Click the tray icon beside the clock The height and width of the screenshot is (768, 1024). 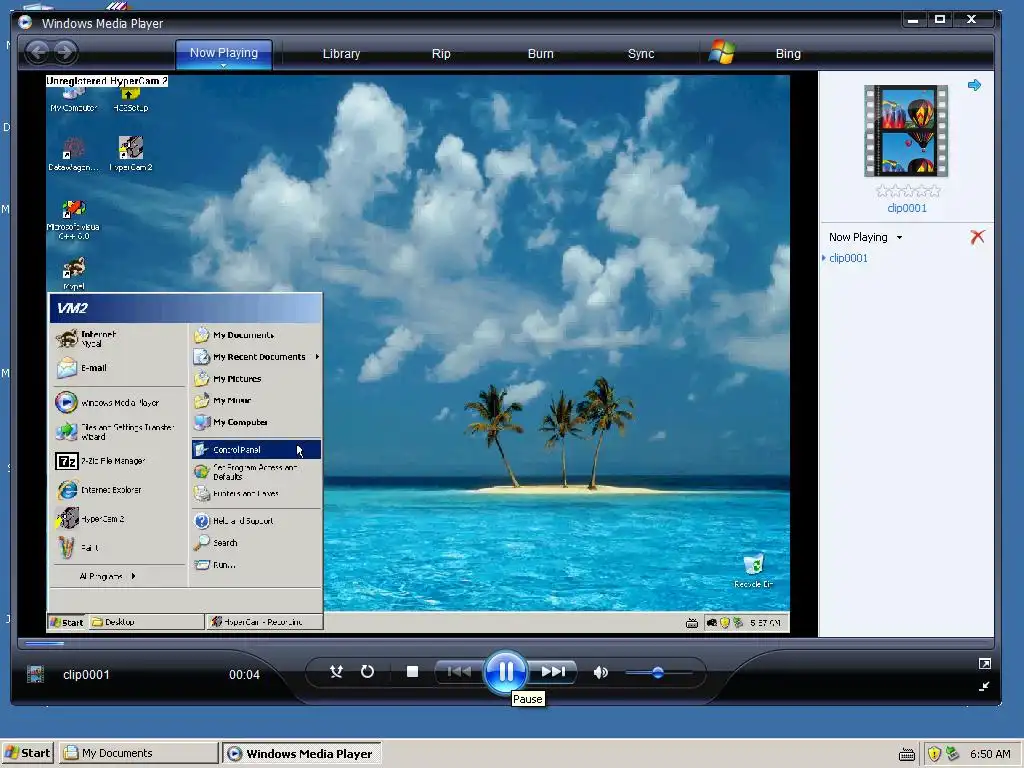click(x=953, y=754)
